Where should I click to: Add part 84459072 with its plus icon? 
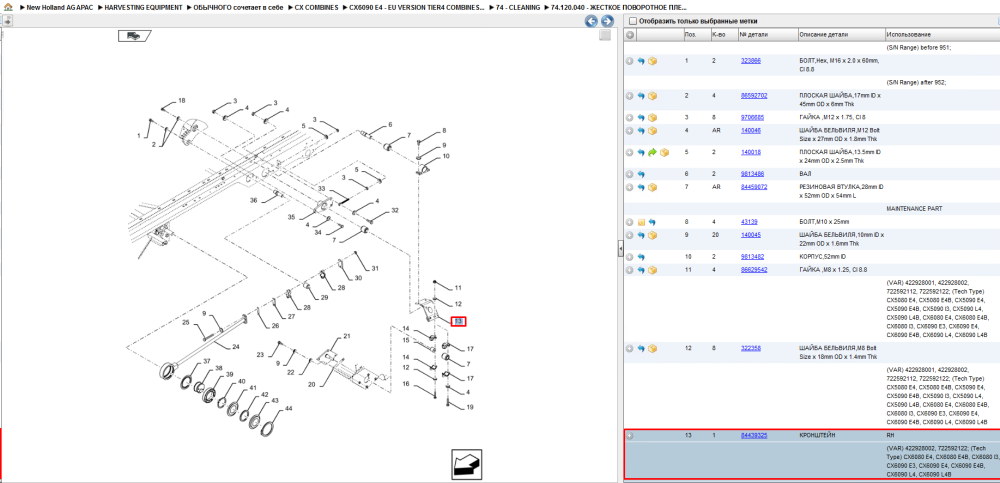[x=629, y=188]
